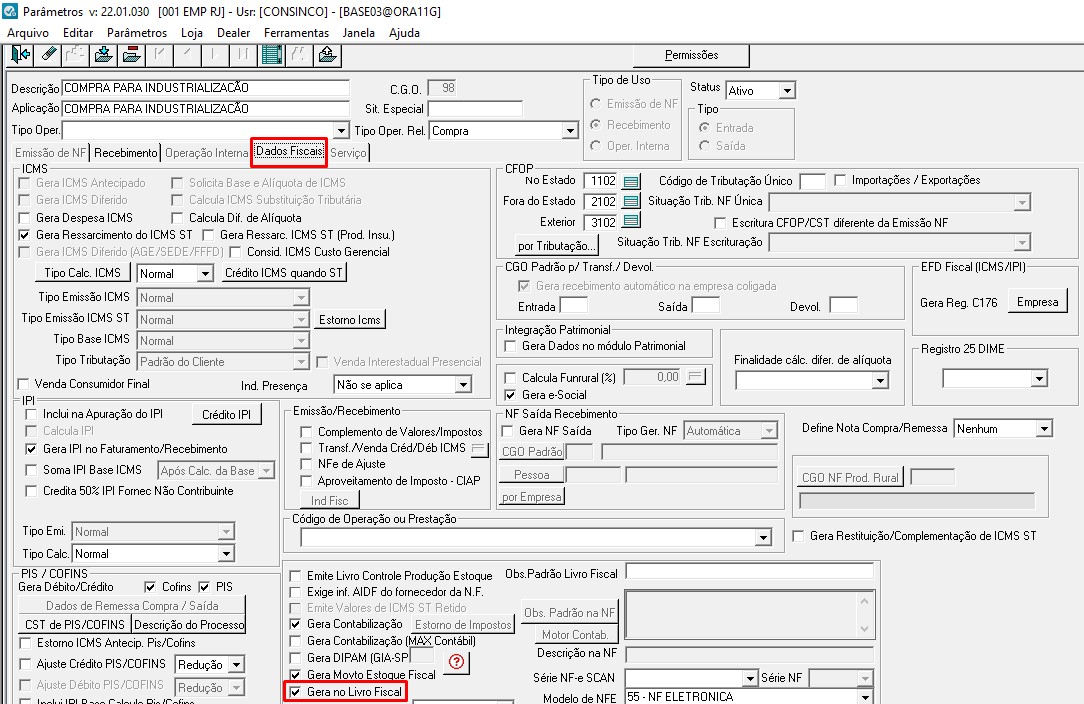This screenshot has height=704, width=1084.
Task: Click the Empresa button for Gera Reg. C176
Action: (1037, 302)
